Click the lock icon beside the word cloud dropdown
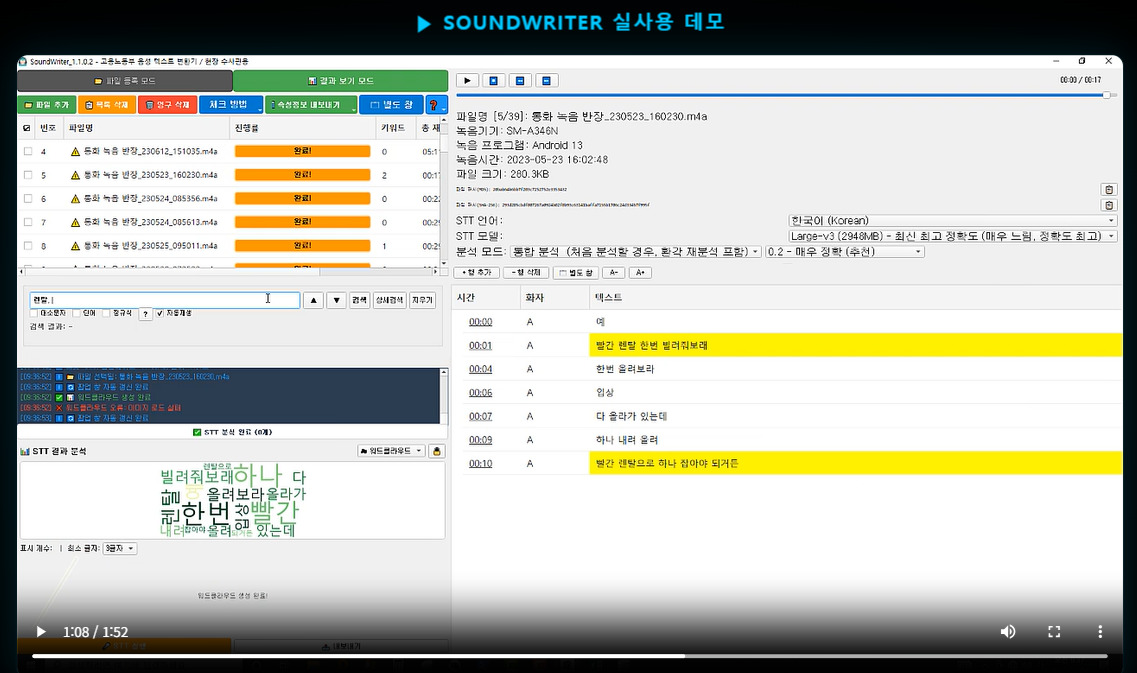The height and width of the screenshot is (673, 1137). pyautogui.click(x=437, y=451)
